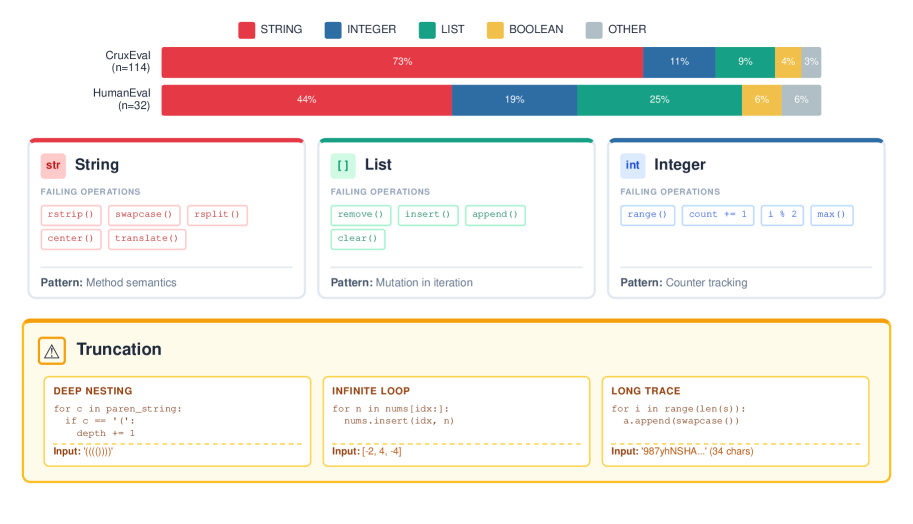Click the yellow BOOLEAN legend swatch
The height and width of the screenshot is (524, 913).
pyautogui.click(x=495, y=30)
